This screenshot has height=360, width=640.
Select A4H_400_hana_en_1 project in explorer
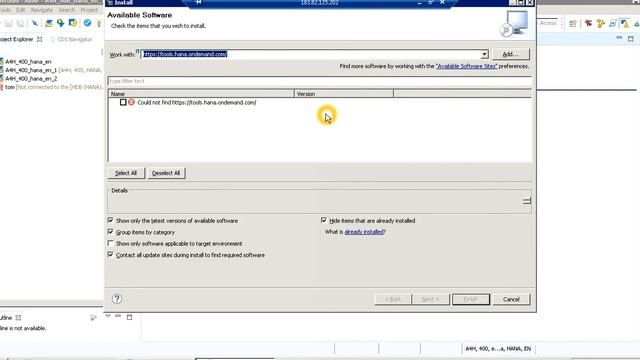click(31, 70)
